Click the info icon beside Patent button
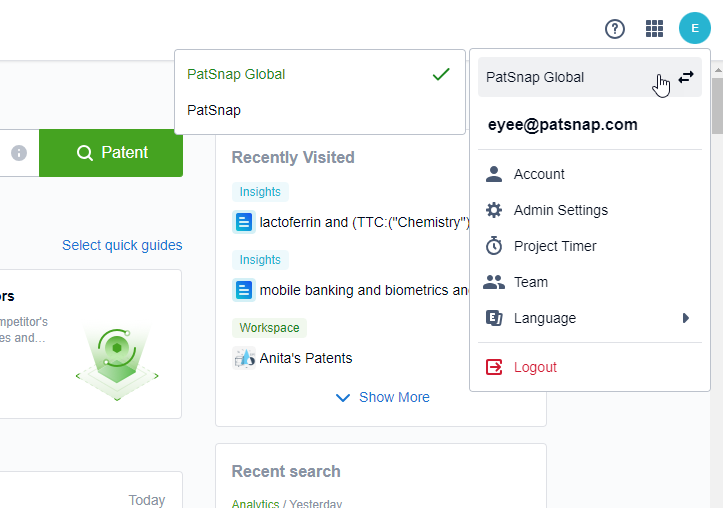This screenshot has height=508, width=723. [x=19, y=153]
